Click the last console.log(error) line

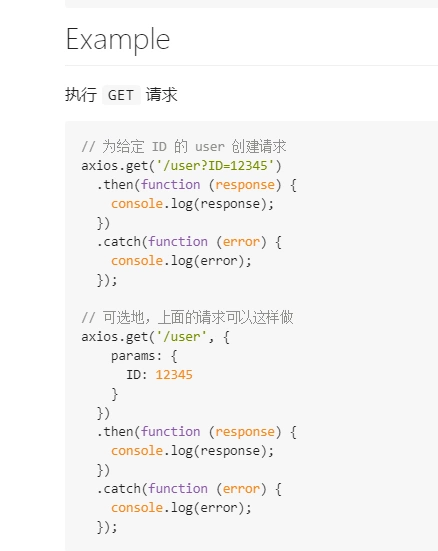pyautogui.click(x=181, y=508)
